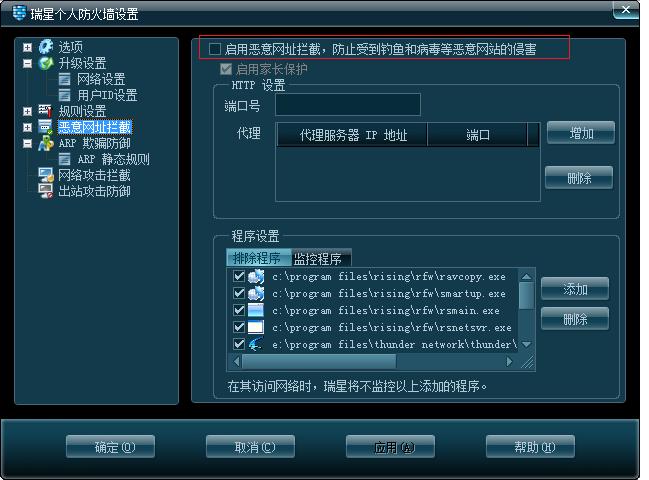Expand the 恶意网址拦截 tree node
This screenshot has height=480, width=649.
click(x=27, y=127)
